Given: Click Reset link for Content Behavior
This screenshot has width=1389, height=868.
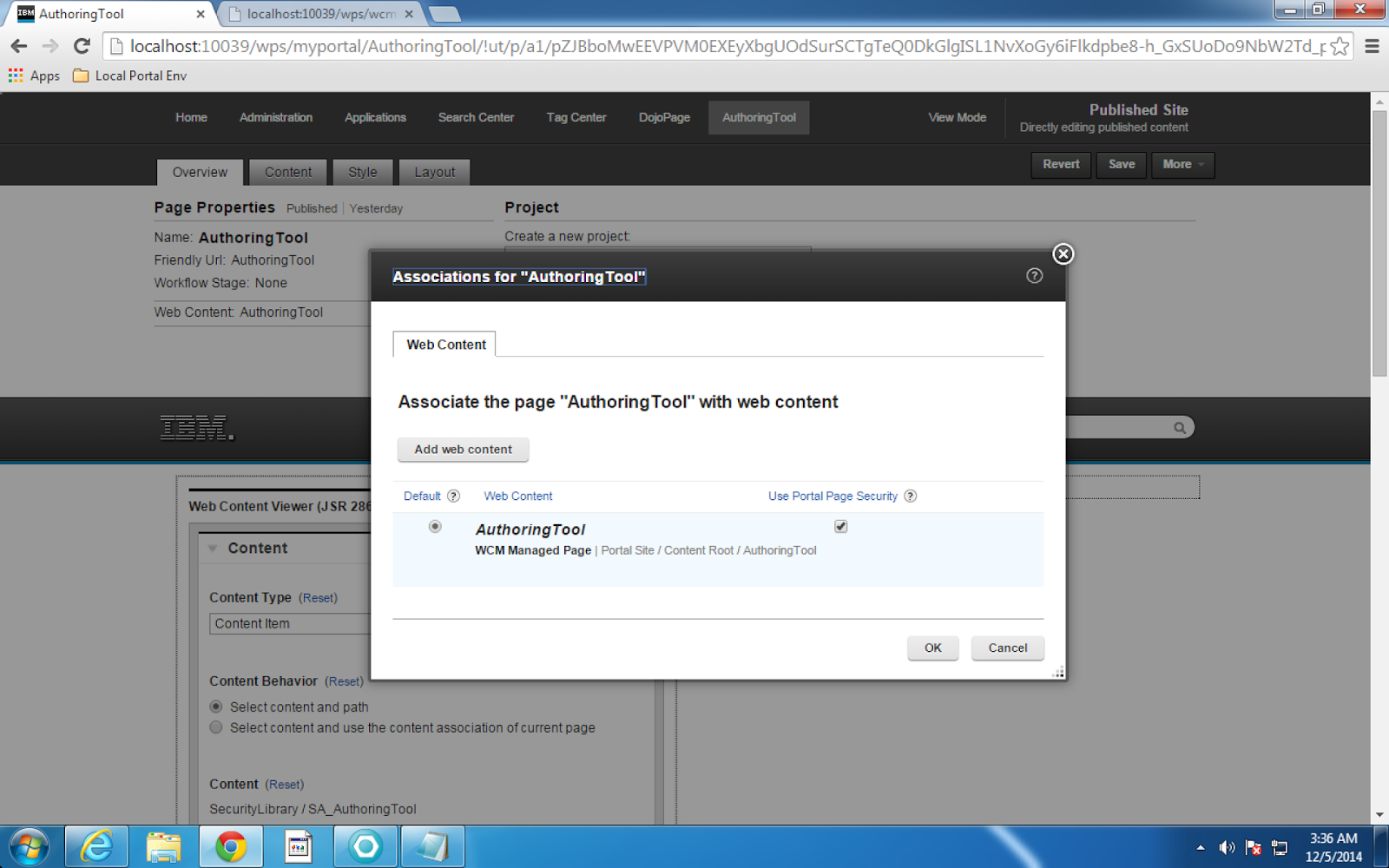Looking at the screenshot, I should point(345,681).
